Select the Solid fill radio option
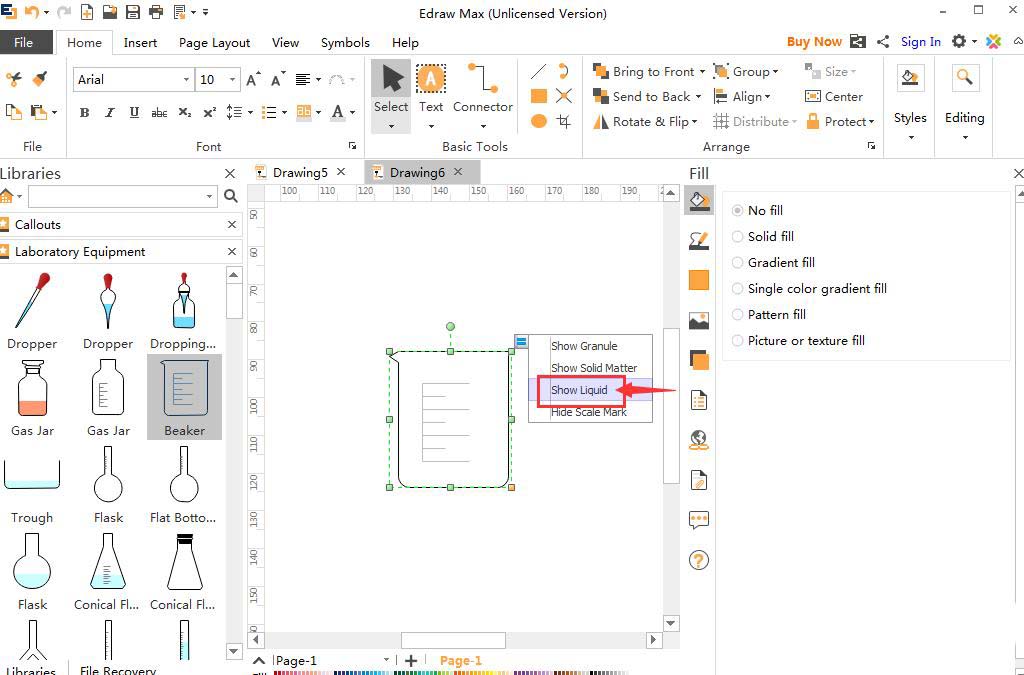Screen dimensions: 1024x675 738,237
